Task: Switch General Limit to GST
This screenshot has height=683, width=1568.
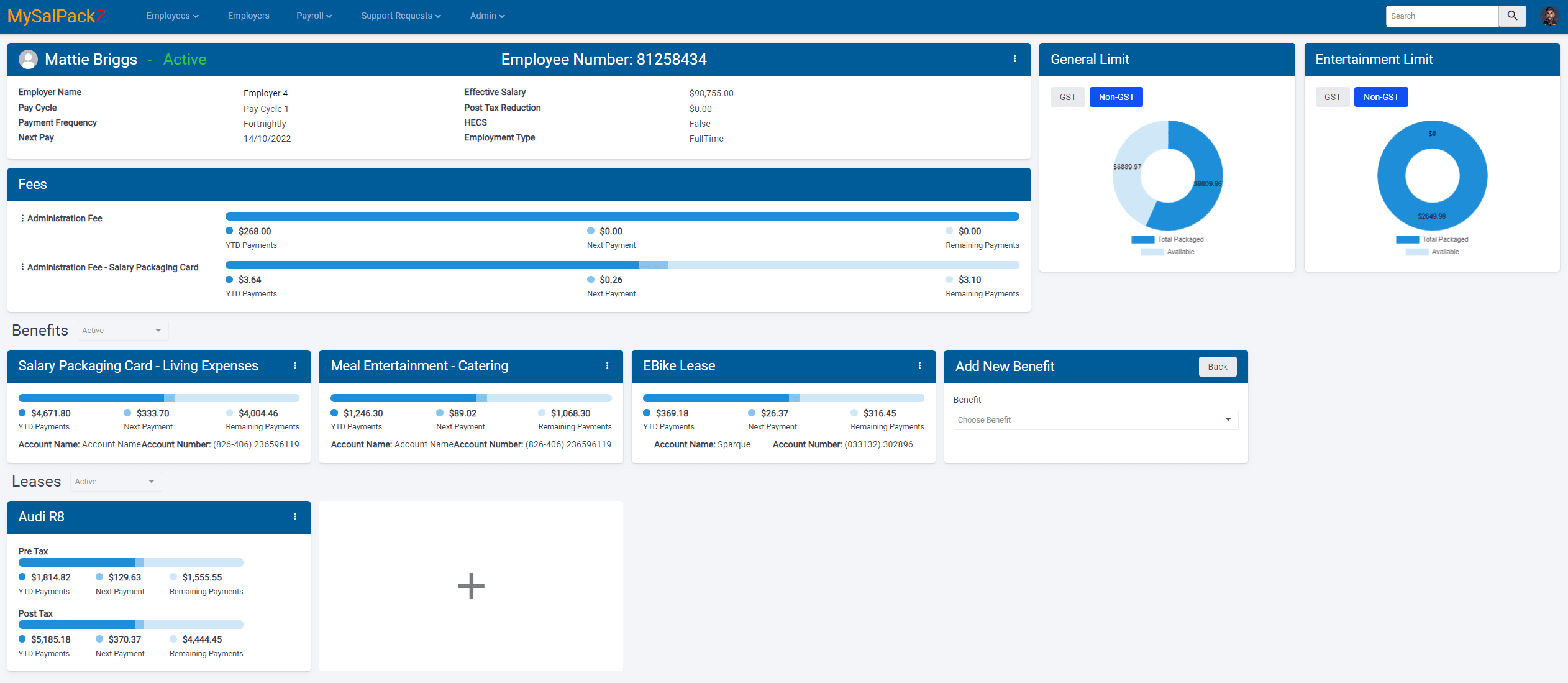Action: pyautogui.click(x=1067, y=97)
